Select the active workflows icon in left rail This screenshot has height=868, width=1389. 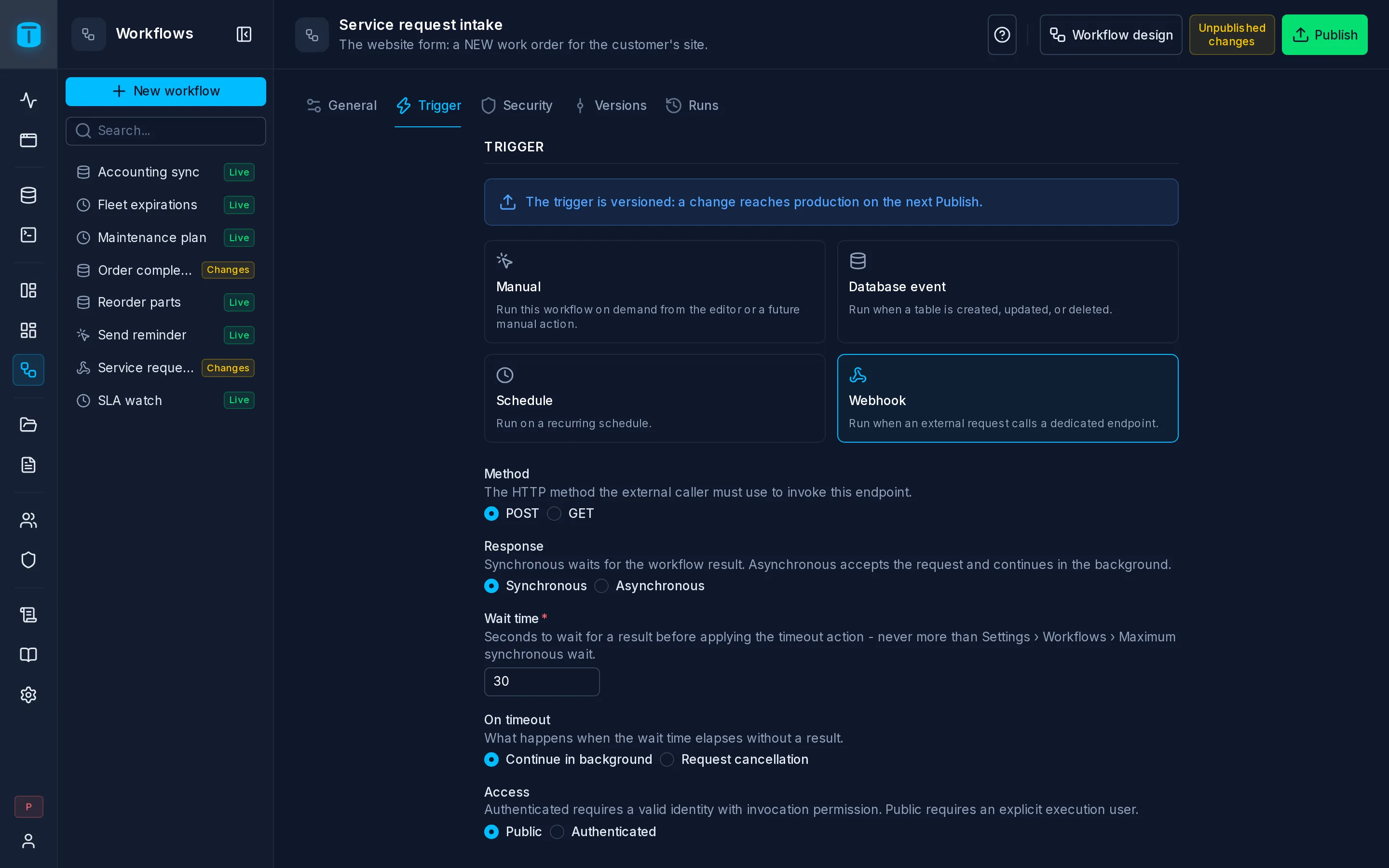point(28,370)
